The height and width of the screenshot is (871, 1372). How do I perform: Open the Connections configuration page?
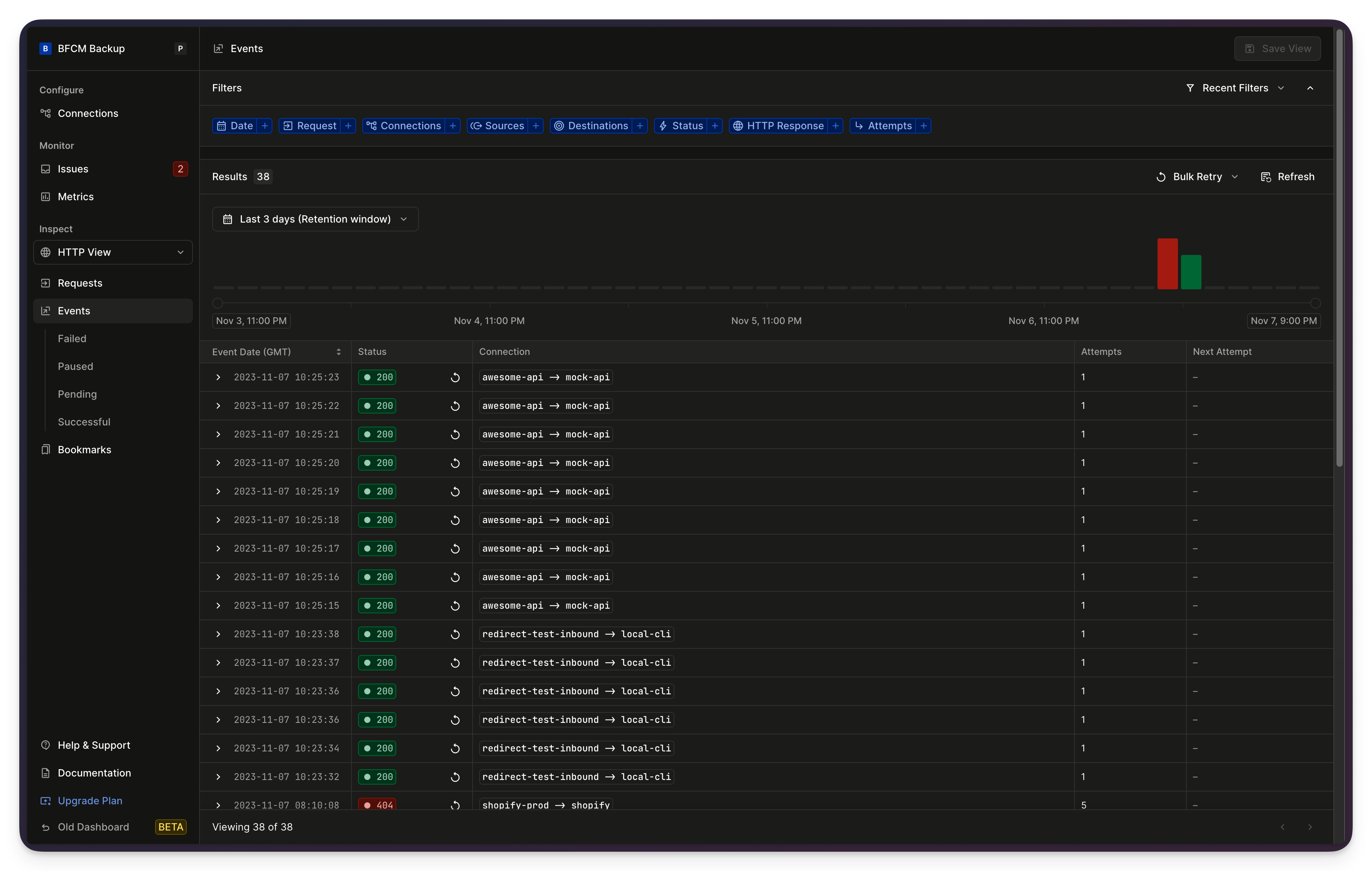[88, 113]
